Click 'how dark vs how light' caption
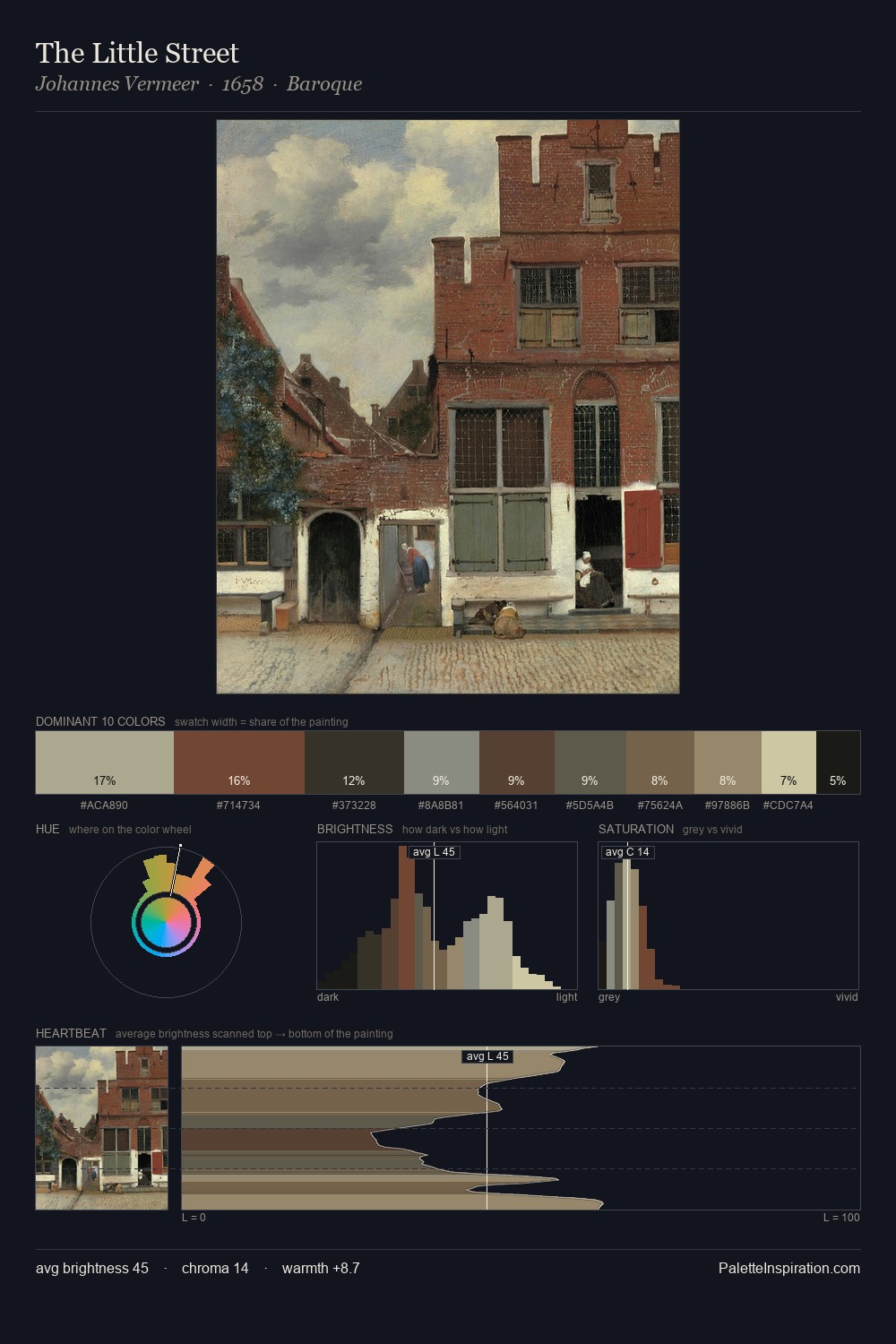 (x=455, y=830)
